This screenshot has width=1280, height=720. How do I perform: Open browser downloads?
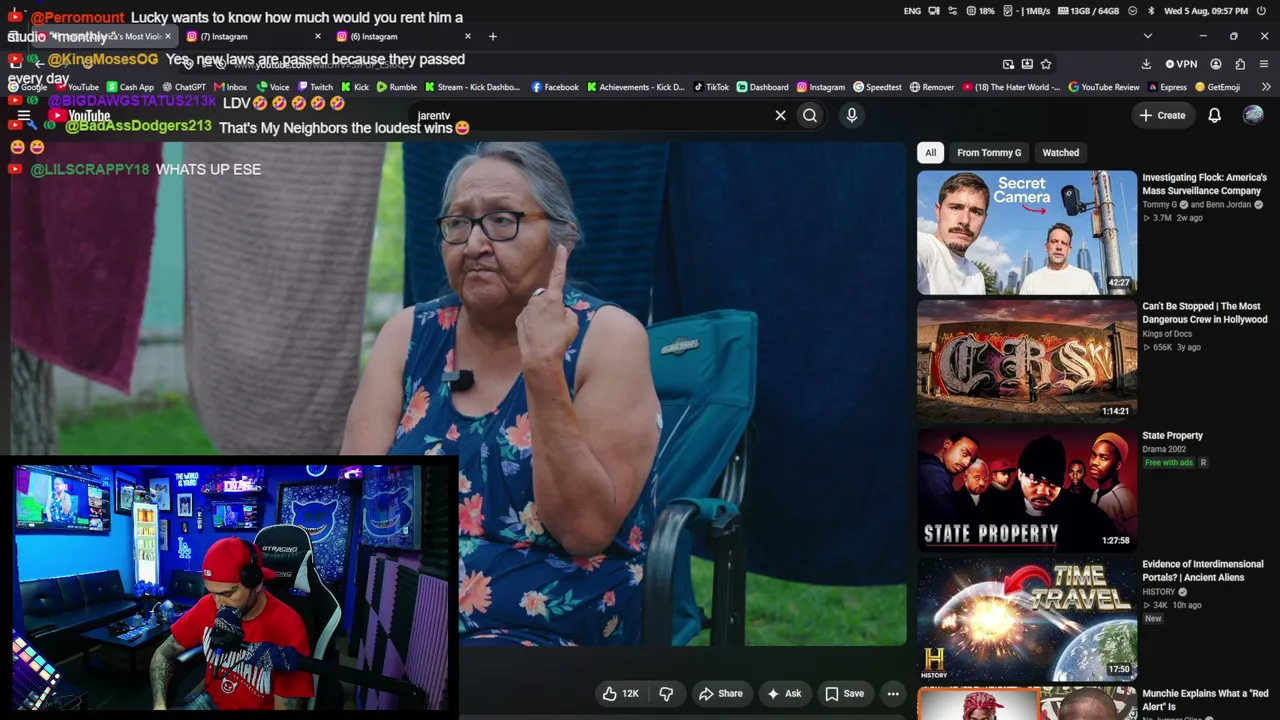1146,64
